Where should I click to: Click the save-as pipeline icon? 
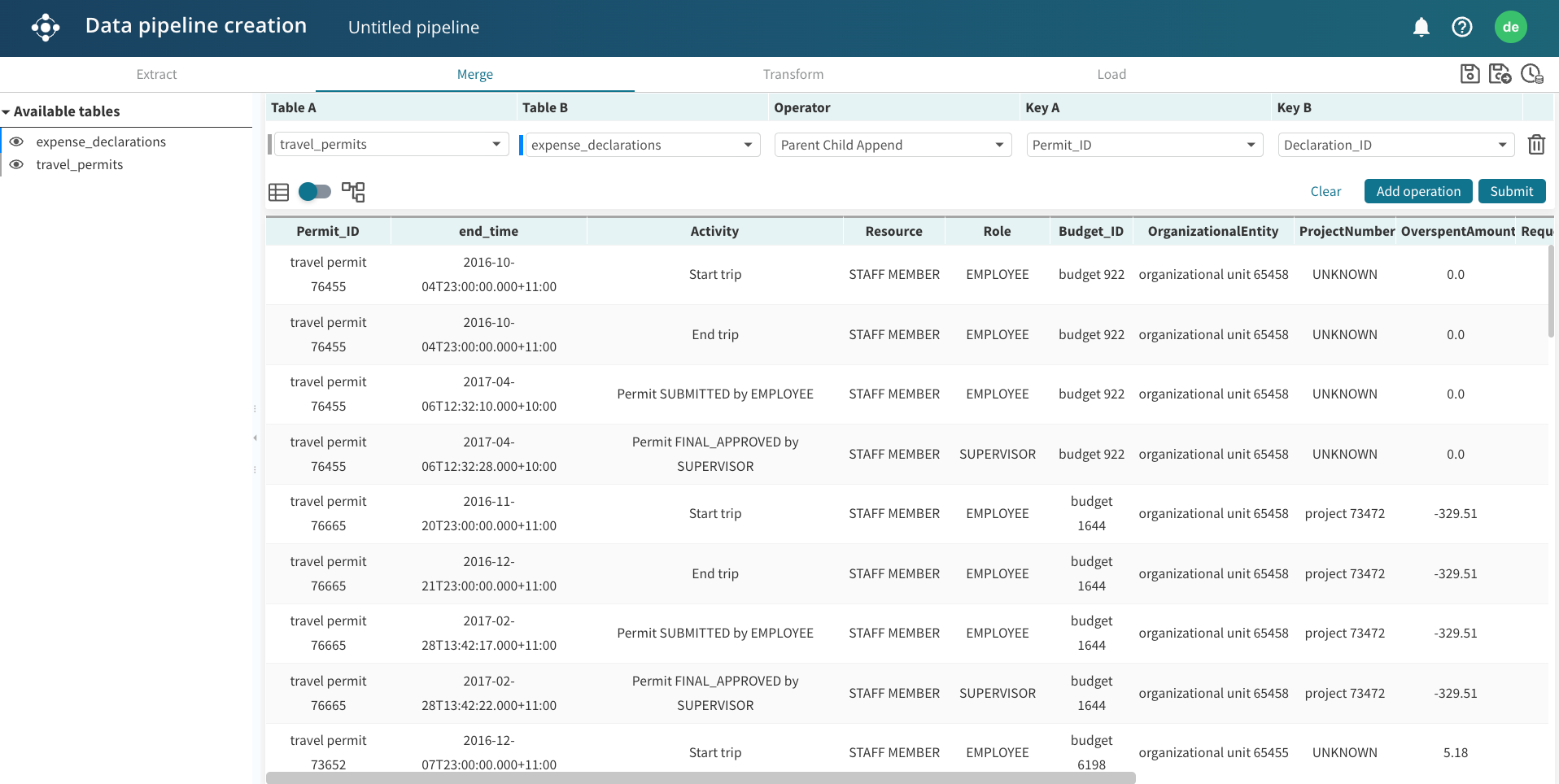click(1500, 74)
